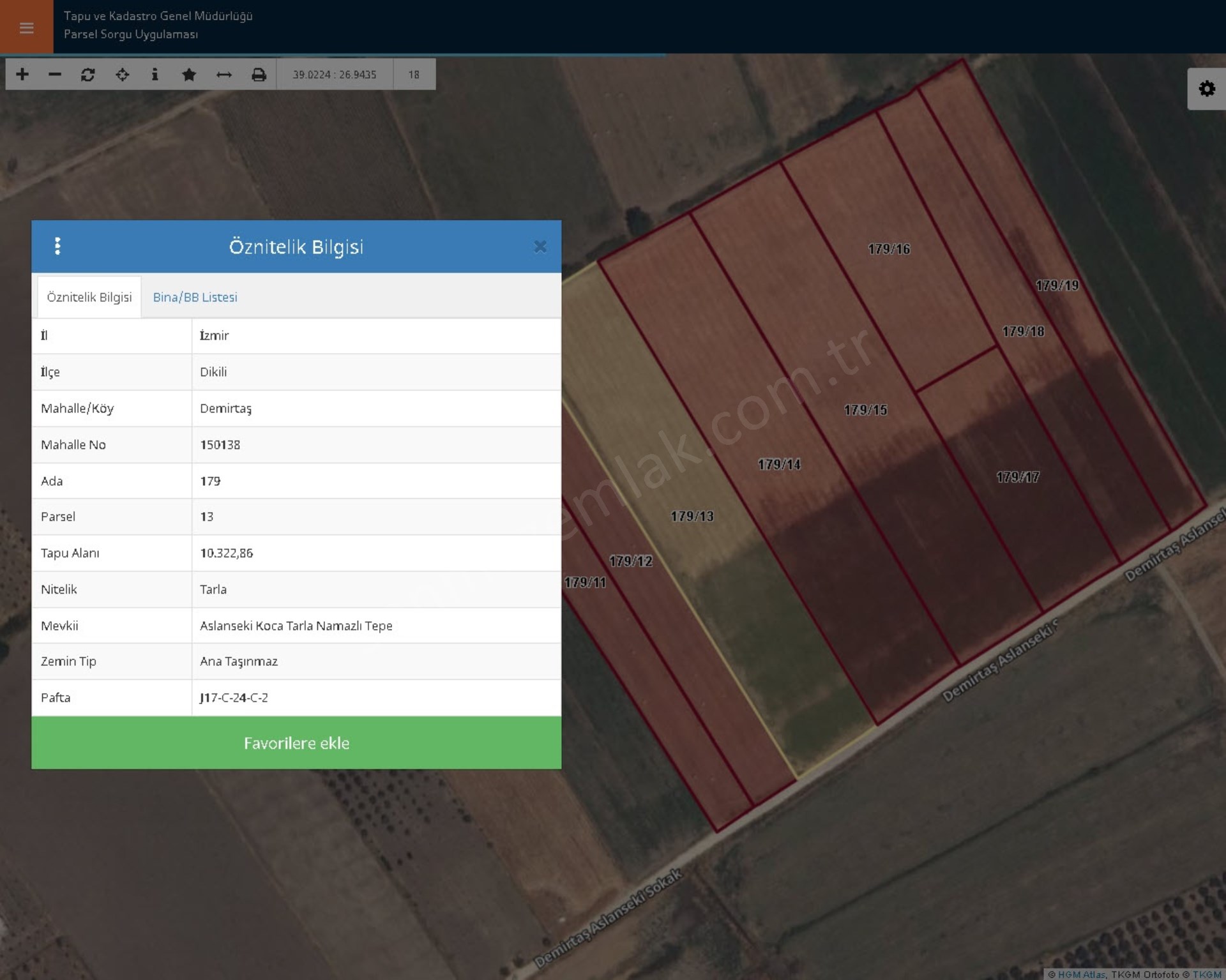Screen dimensions: 1226x980
Task: Zoom out with the minus icon
Action: coord(55,75)
